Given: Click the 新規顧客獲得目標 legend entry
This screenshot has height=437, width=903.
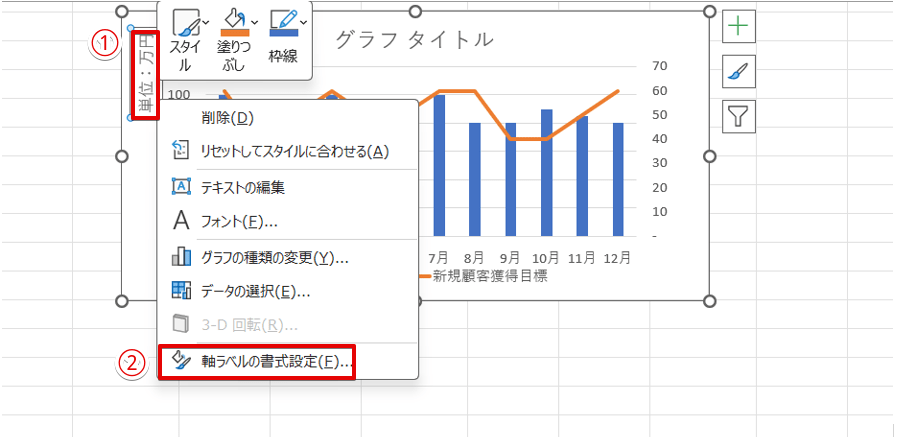Looking at the screenshot, I should 489,276.
